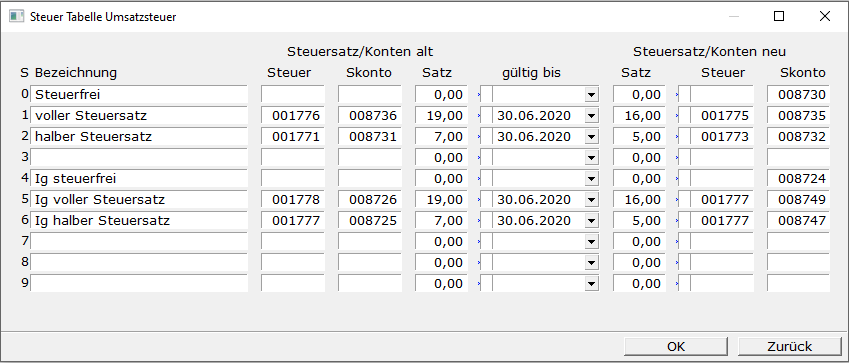849x363 pixels.
Task: Expand the gültig bis dropdown for halber Steuersatz
Action: (x=591, y=137)
